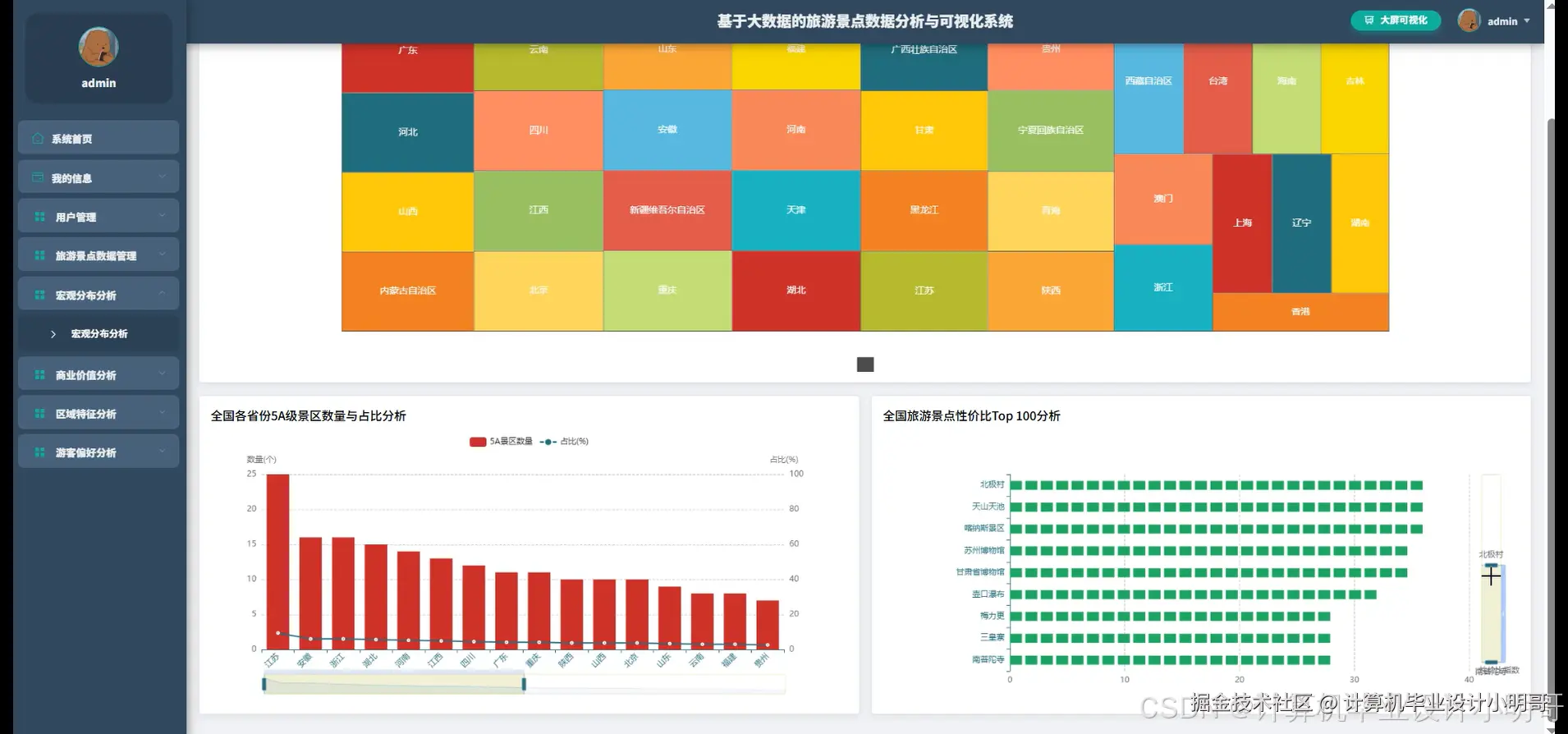Viewport: 1568px width, 734px height.
Task: Click the 上海 treemap block
Action: (x=1242, y=223)
